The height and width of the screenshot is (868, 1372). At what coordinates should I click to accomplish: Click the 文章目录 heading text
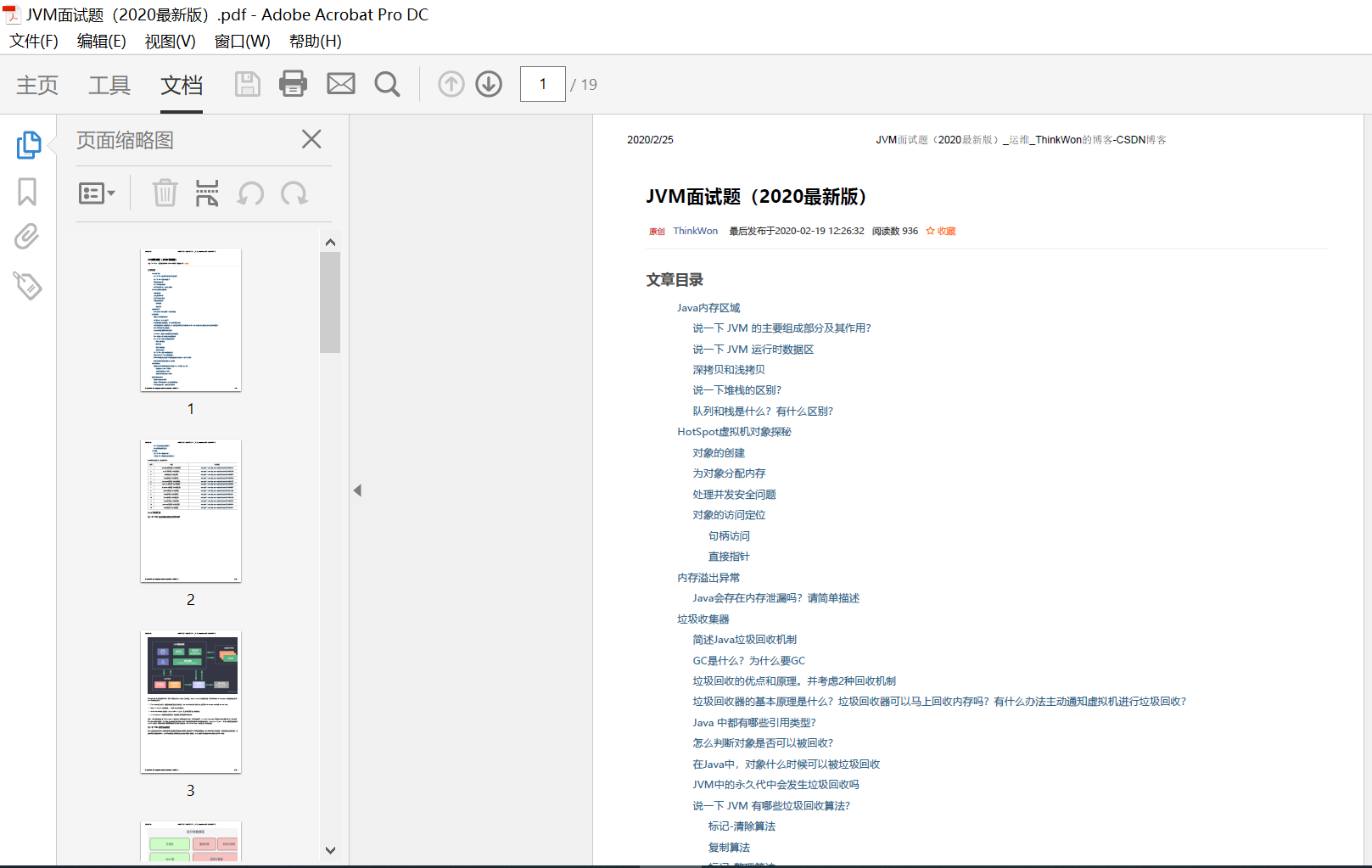click(675, 280)
